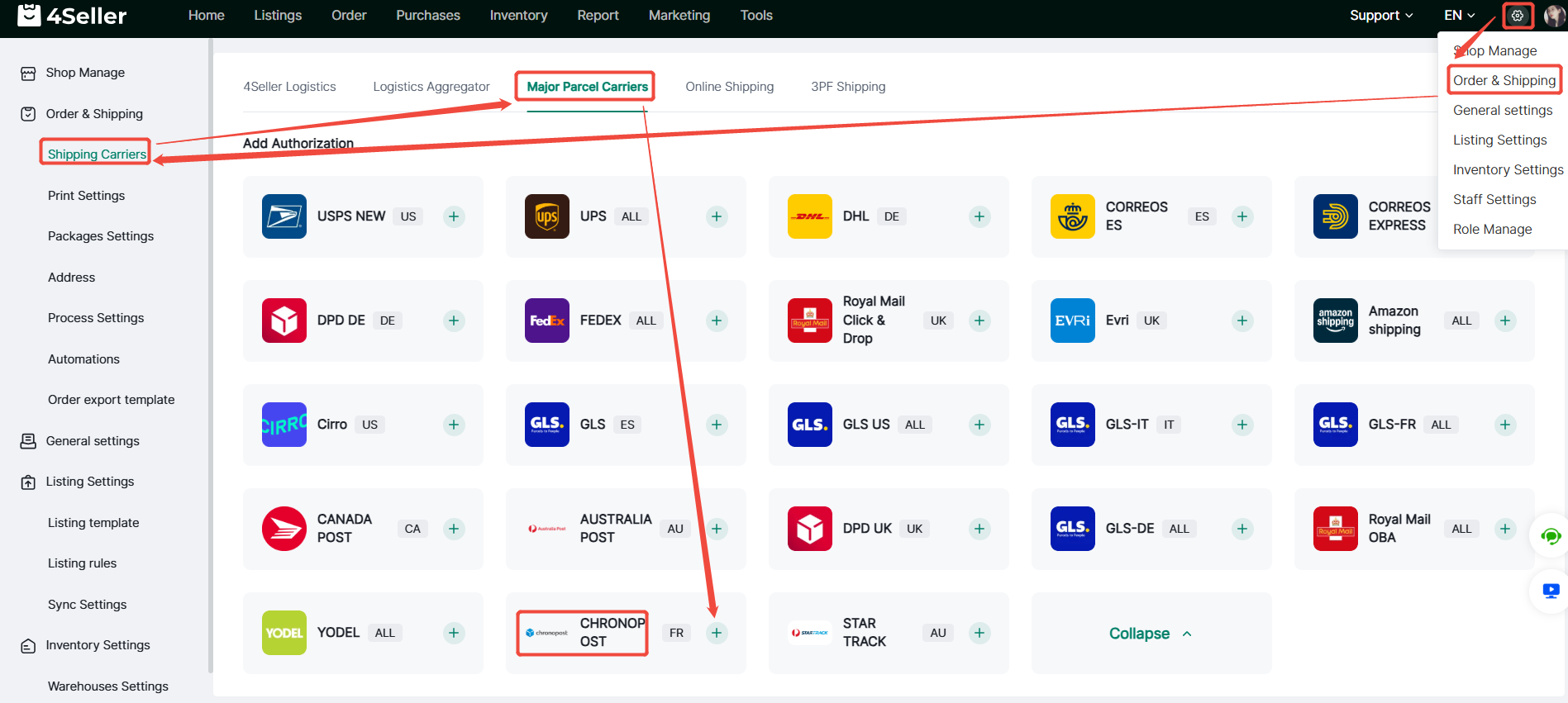Add CHRONOPOST FR authorization
Image resolution: width=1568 pixels, height=703 pixels.
(717, 633)
